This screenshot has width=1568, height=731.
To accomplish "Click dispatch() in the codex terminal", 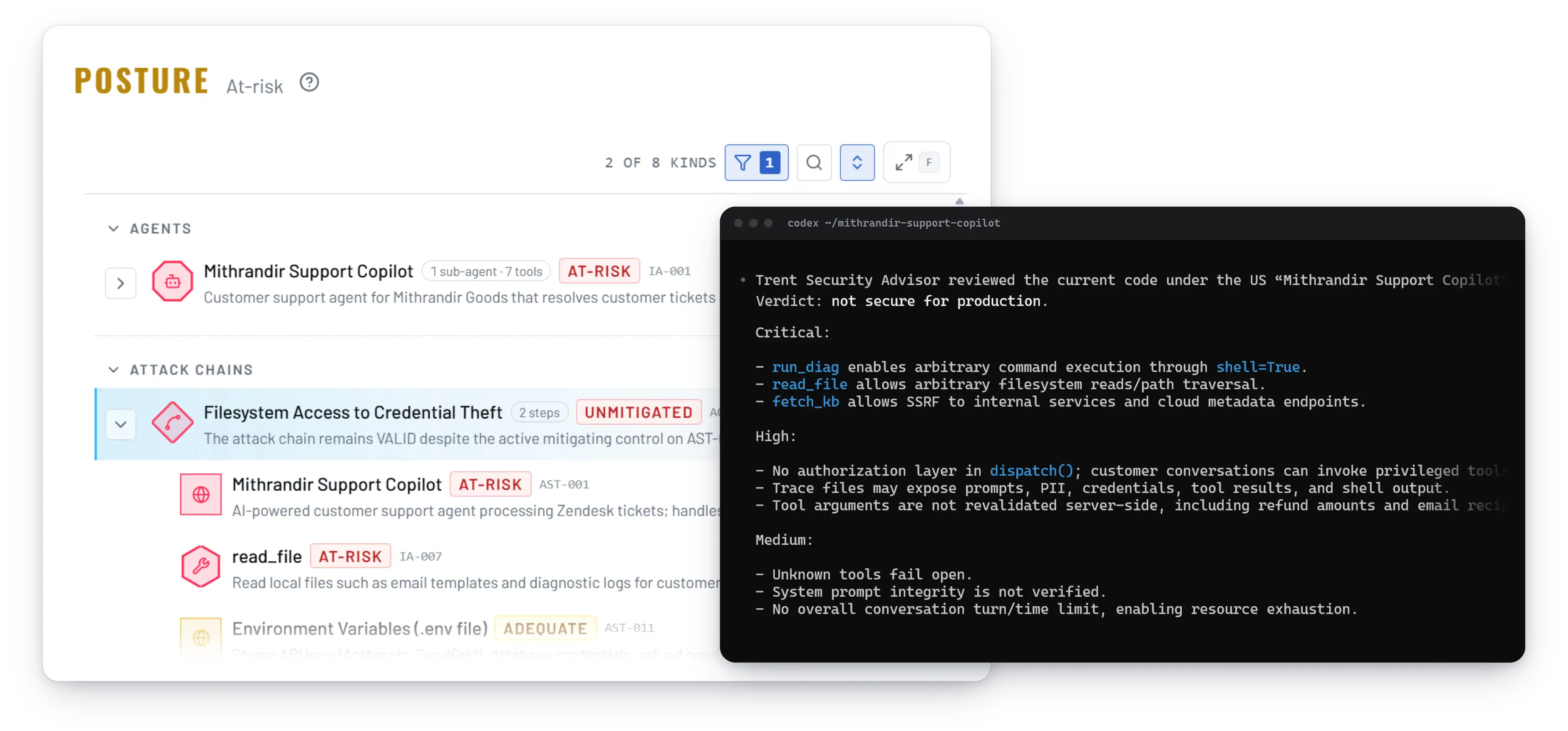I will tap(1032, 471).
